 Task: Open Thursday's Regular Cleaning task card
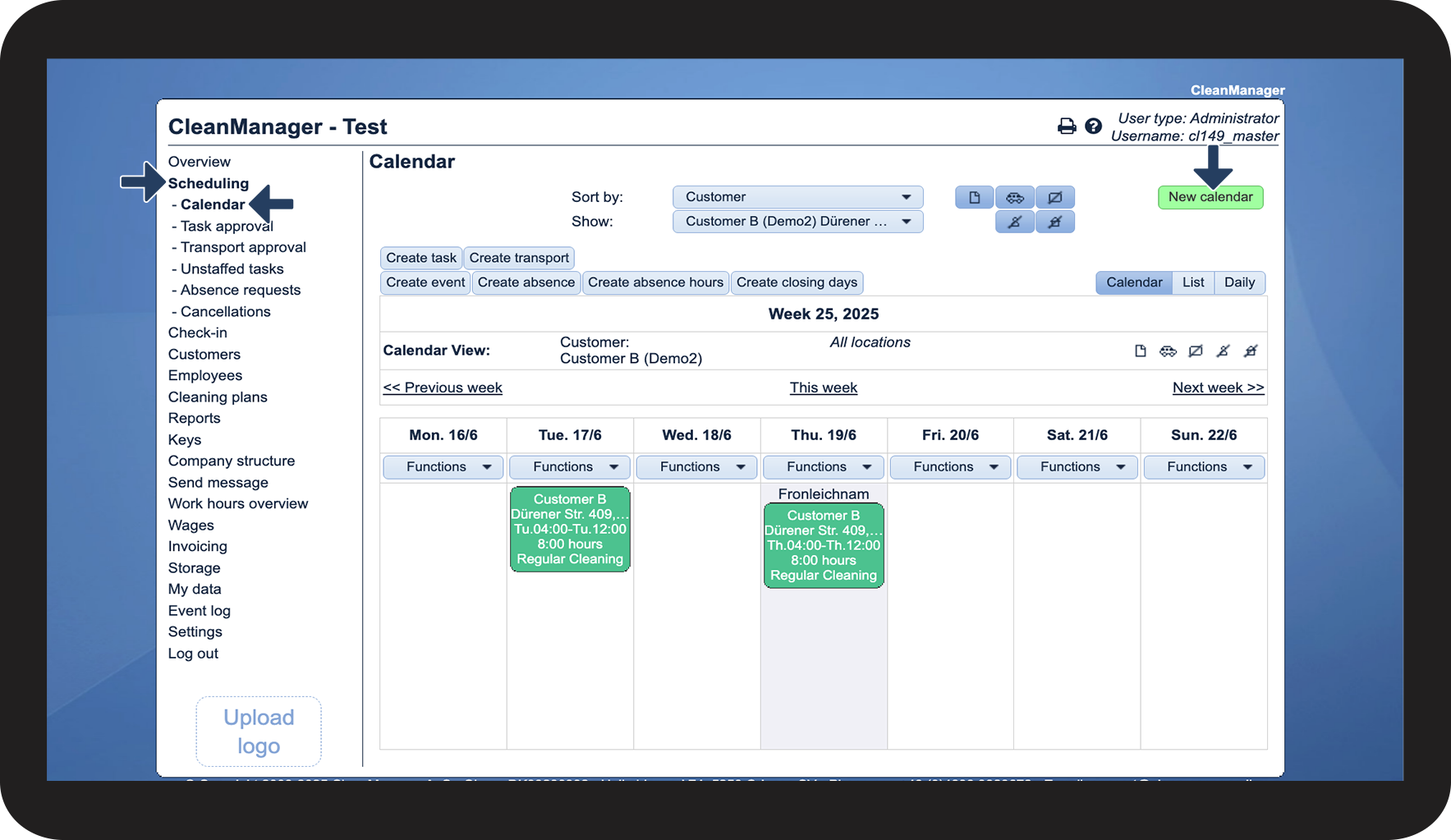point(824,545)
